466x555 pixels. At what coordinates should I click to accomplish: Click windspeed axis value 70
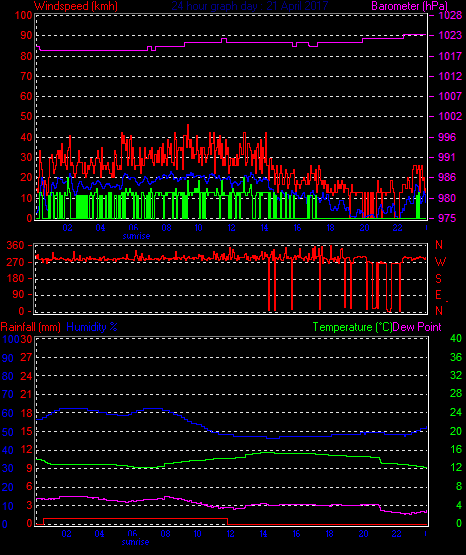[x=27, y=76]
